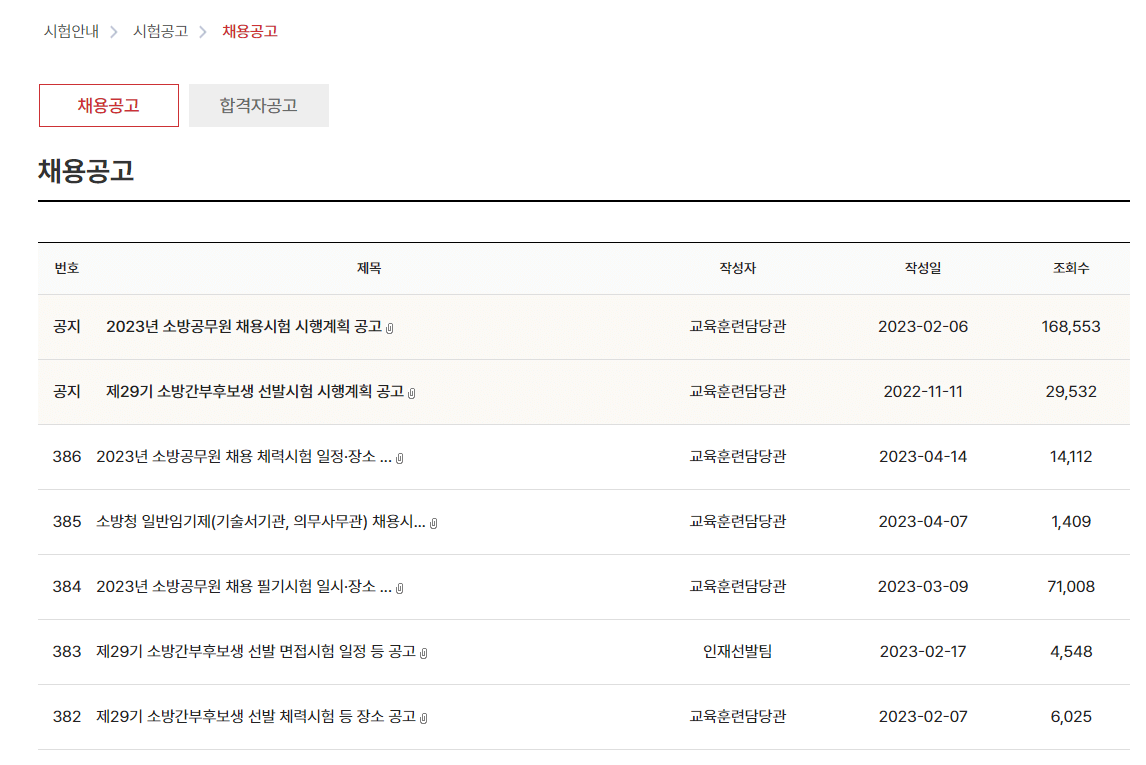The height and width of the screenshot is (765, 1146).
Task: Open the attachment on 제29기 소방간부후보생 선발시험 시행계획 공고
Action: coord(411,393)
